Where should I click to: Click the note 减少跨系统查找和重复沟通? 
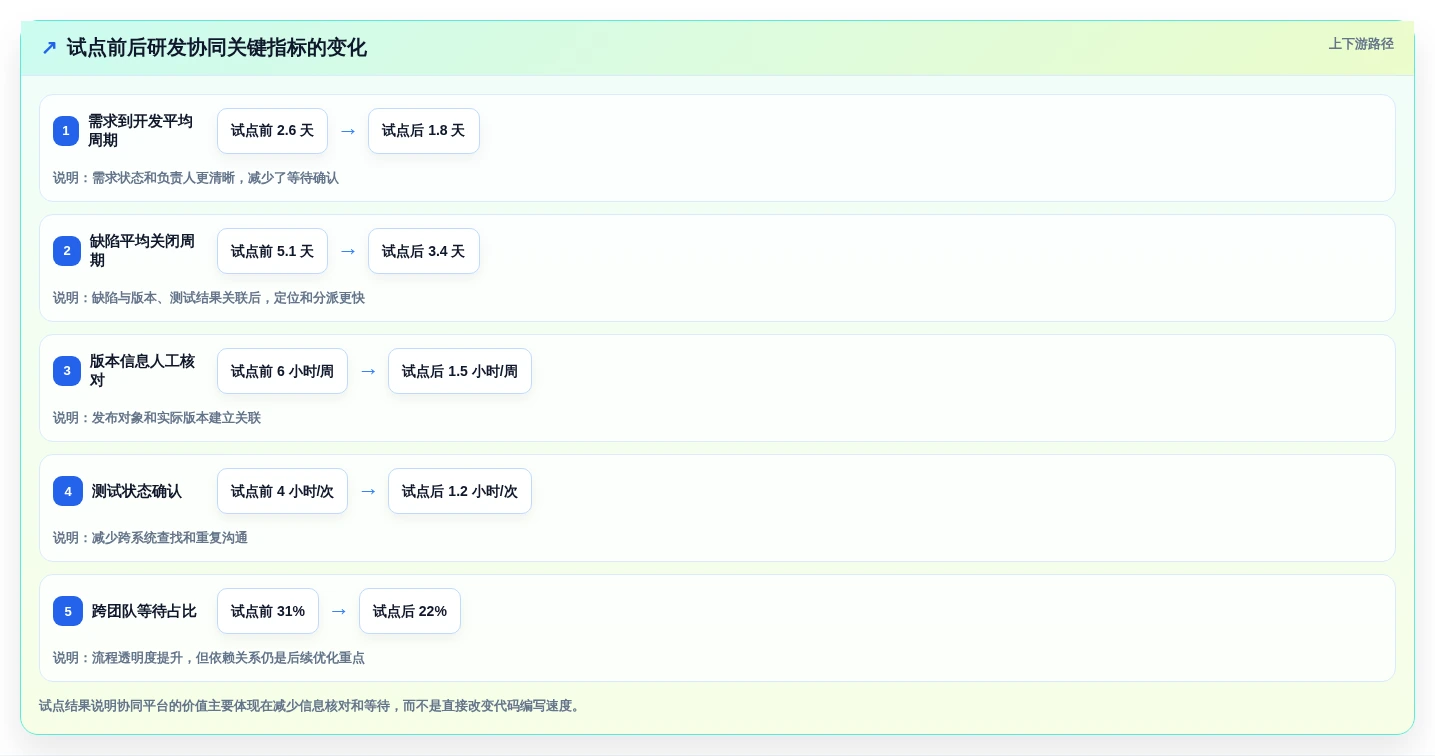point(150,538)
